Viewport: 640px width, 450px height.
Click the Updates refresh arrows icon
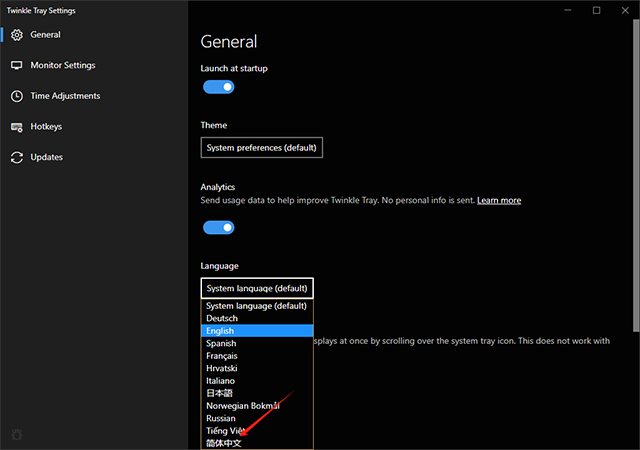click(x=17, y=158)
